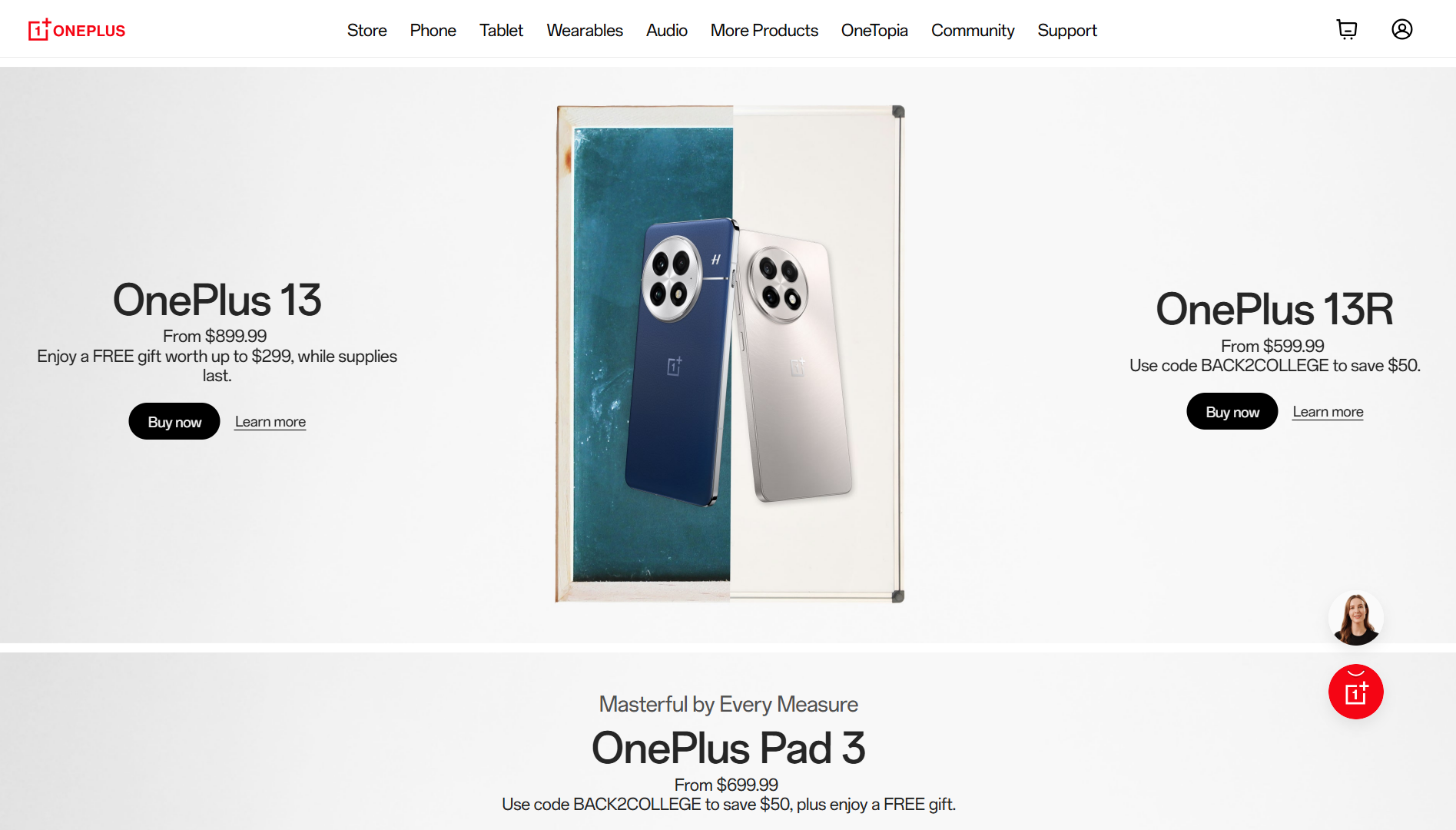The image size is (1456, 830).
Task: Click the OnePlus logo
Action: 77,30
